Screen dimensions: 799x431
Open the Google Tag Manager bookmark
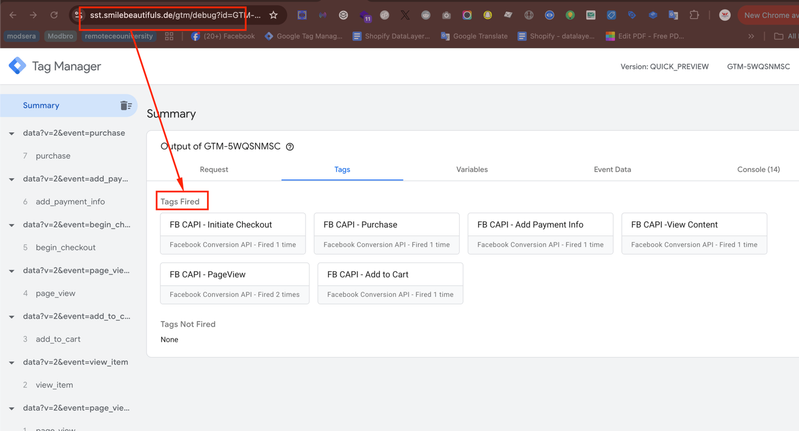[x=304, y=36]
